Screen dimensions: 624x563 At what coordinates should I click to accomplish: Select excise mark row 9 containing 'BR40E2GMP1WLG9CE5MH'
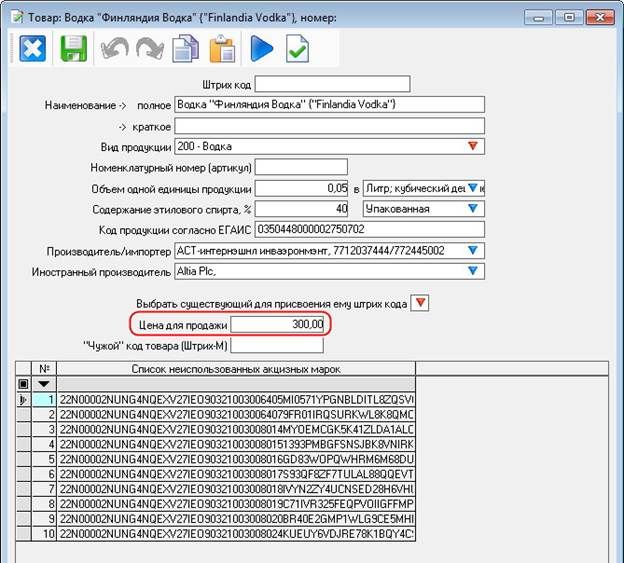click(236, 518)
